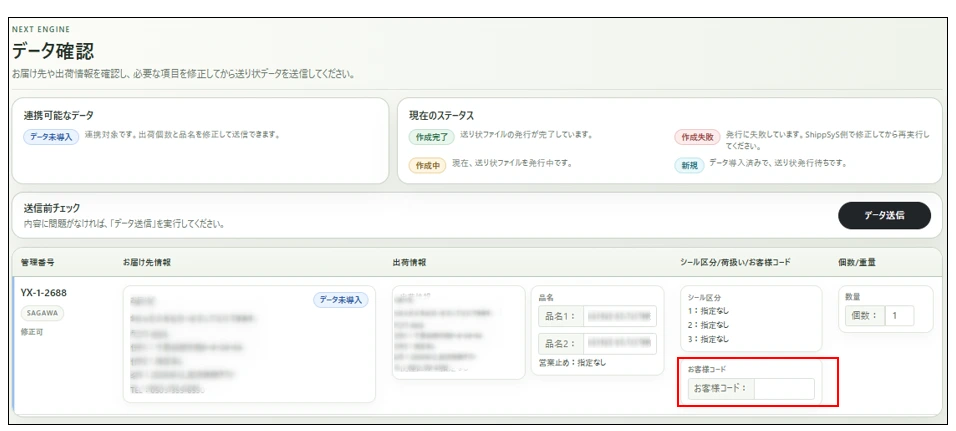Select the SAGAWA carrier badge
Viewport: 956px width, 431px height.
(42, 313)
